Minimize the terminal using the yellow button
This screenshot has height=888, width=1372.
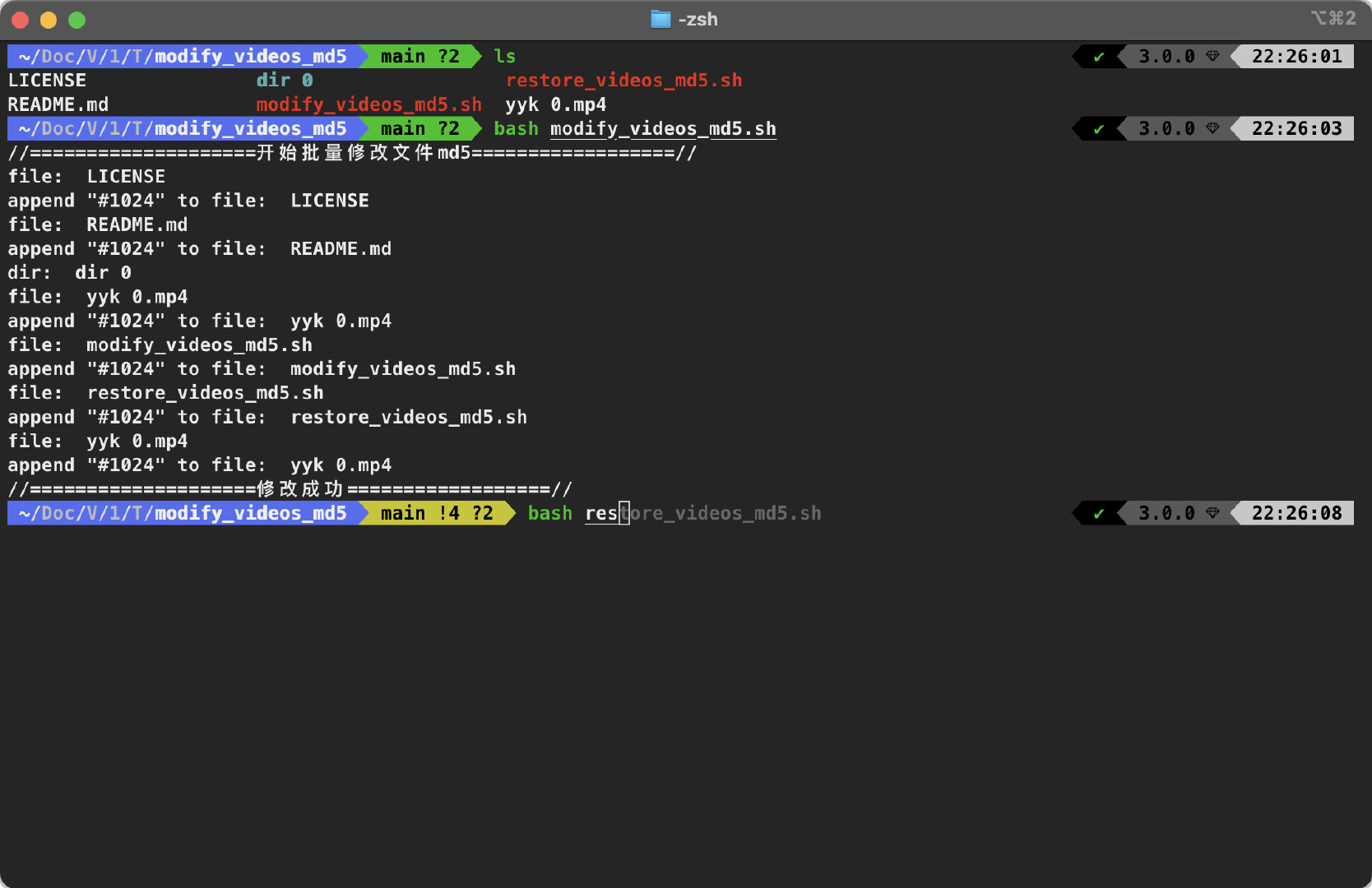click(x=49, y=20)
